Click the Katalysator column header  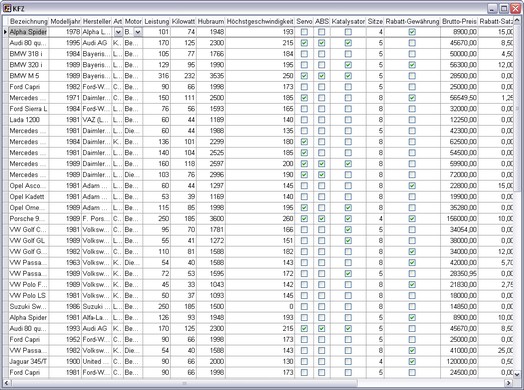[348, 21]
